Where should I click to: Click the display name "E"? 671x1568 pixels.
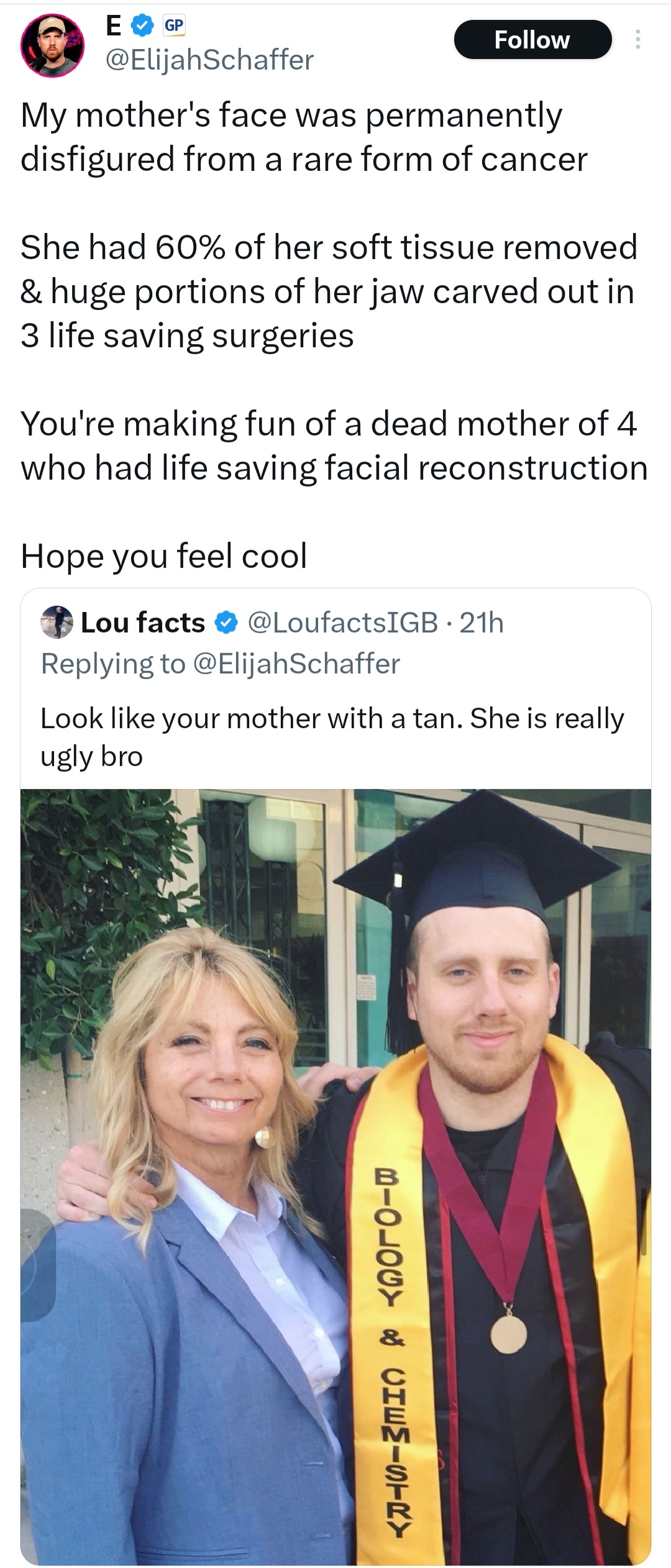pos(114,25)
